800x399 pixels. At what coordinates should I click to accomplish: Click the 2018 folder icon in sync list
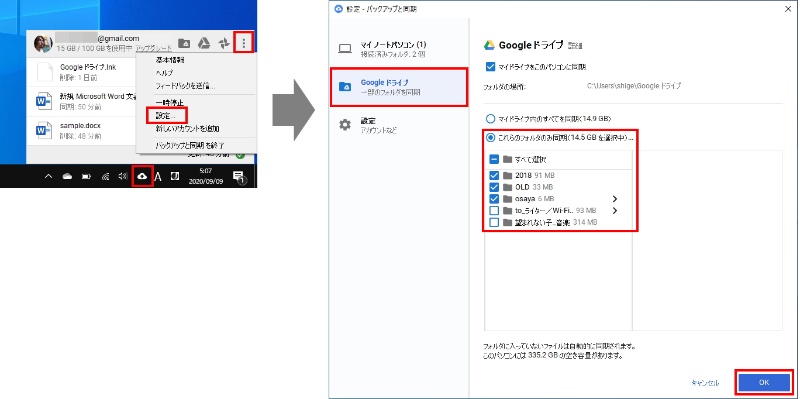click(x=507, y=175)
